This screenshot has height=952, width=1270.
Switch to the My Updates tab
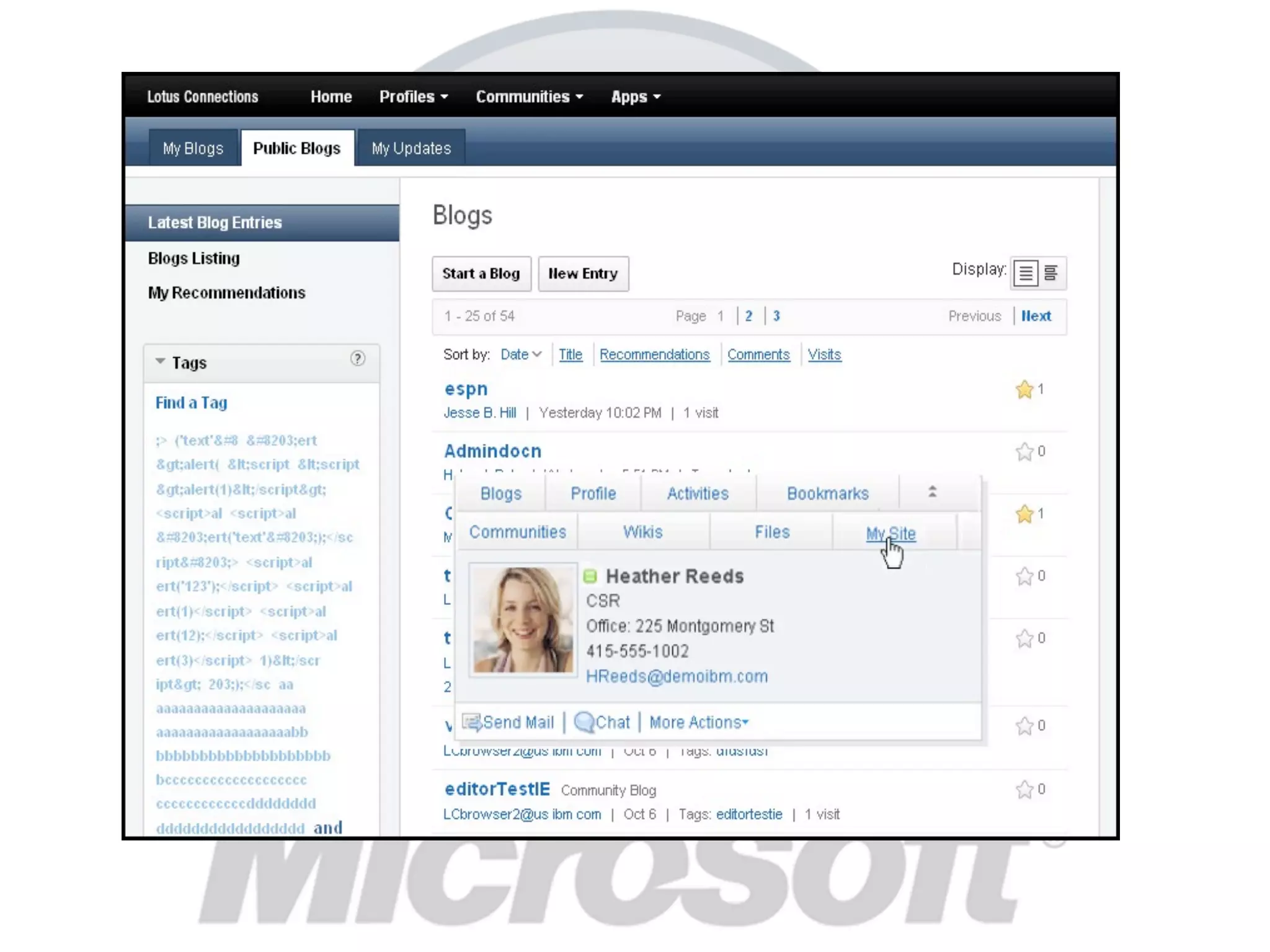coord(411,149)
